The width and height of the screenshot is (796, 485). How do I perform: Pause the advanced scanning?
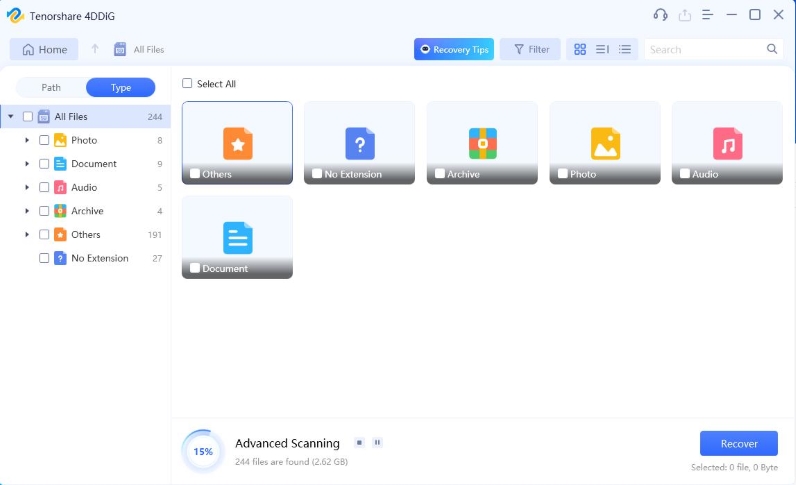(x=377, y=442)
